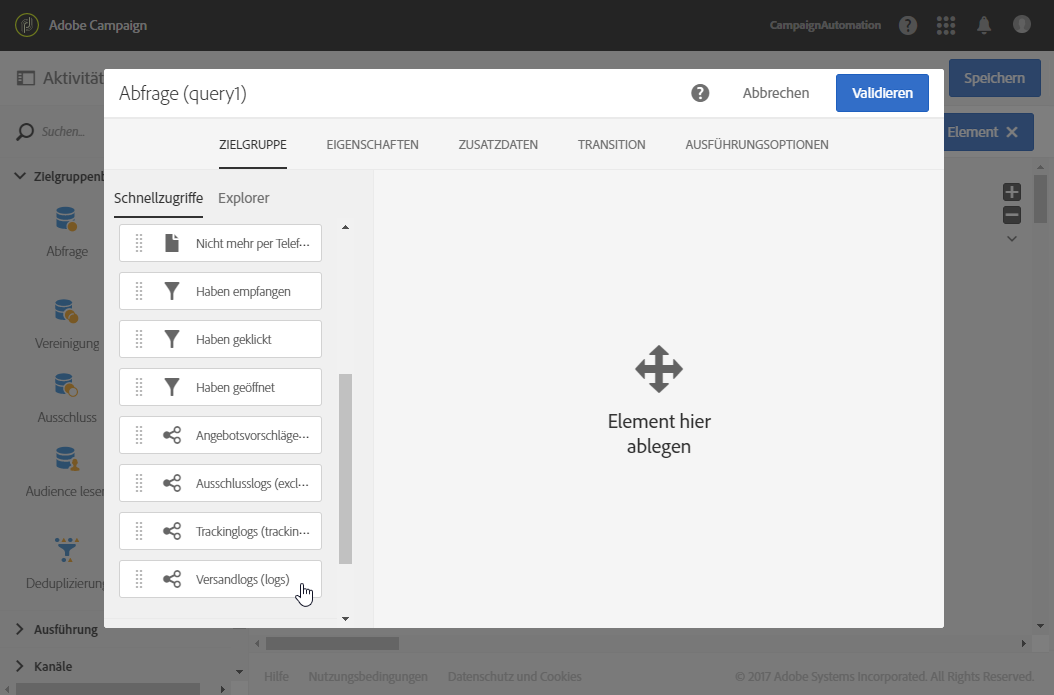Switch to the EIGENSCHAFTEN tab
The height and width of the screenshot is (695, 1054).
[372, 145]
